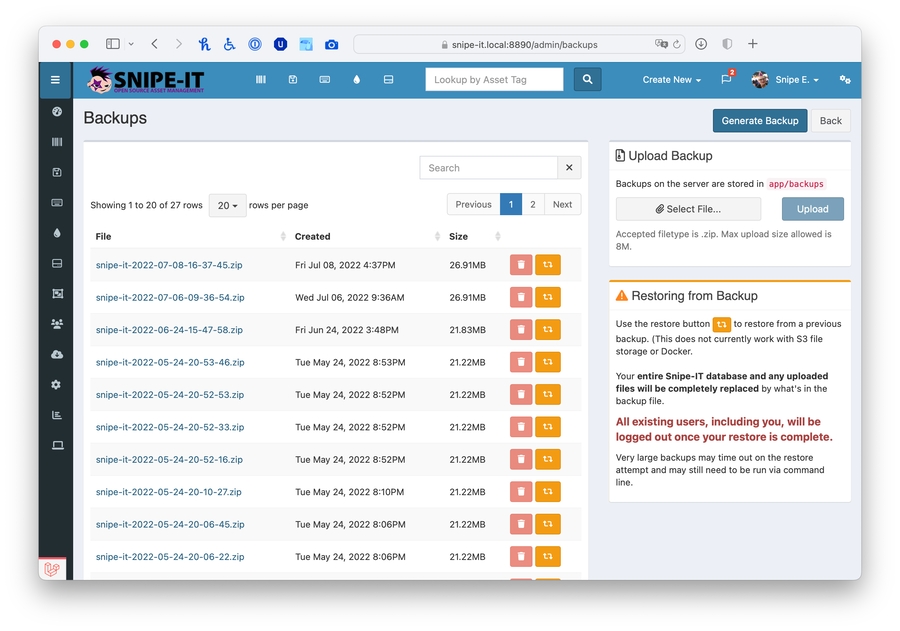
Task: Delete backup snipe-it-2022-07-08-16-37-45.zip
Action: [x=521, y=265]
